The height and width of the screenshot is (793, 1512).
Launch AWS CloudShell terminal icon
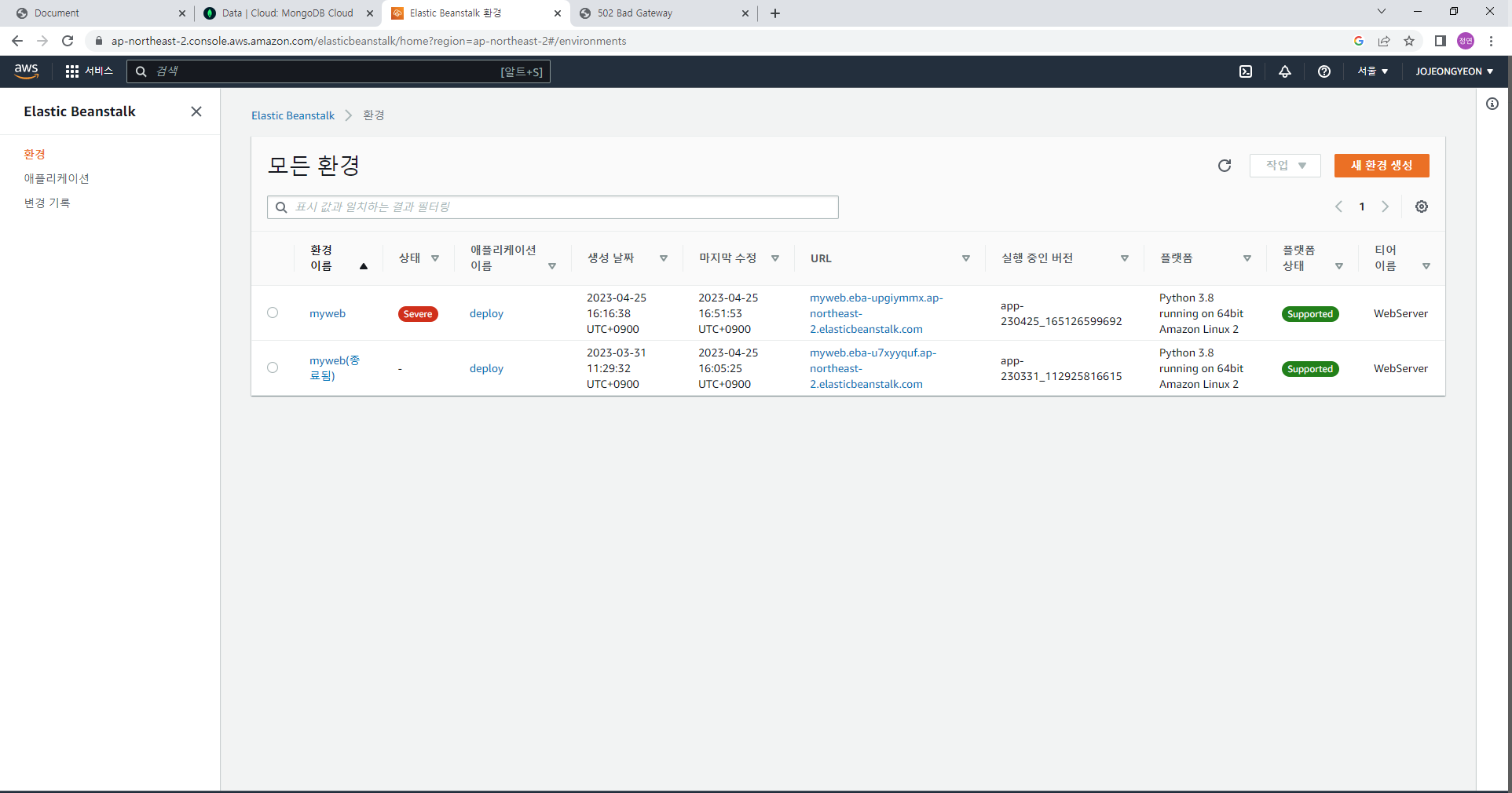(x=1246, y=71)
